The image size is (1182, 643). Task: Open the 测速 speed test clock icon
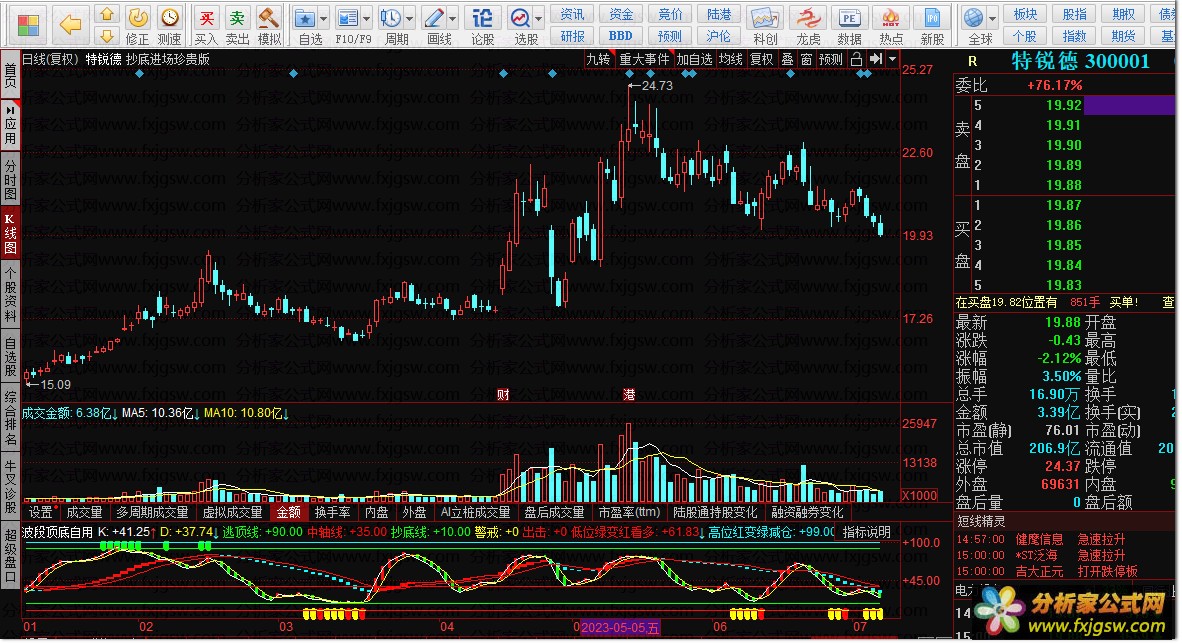click(x=170, y=25)
